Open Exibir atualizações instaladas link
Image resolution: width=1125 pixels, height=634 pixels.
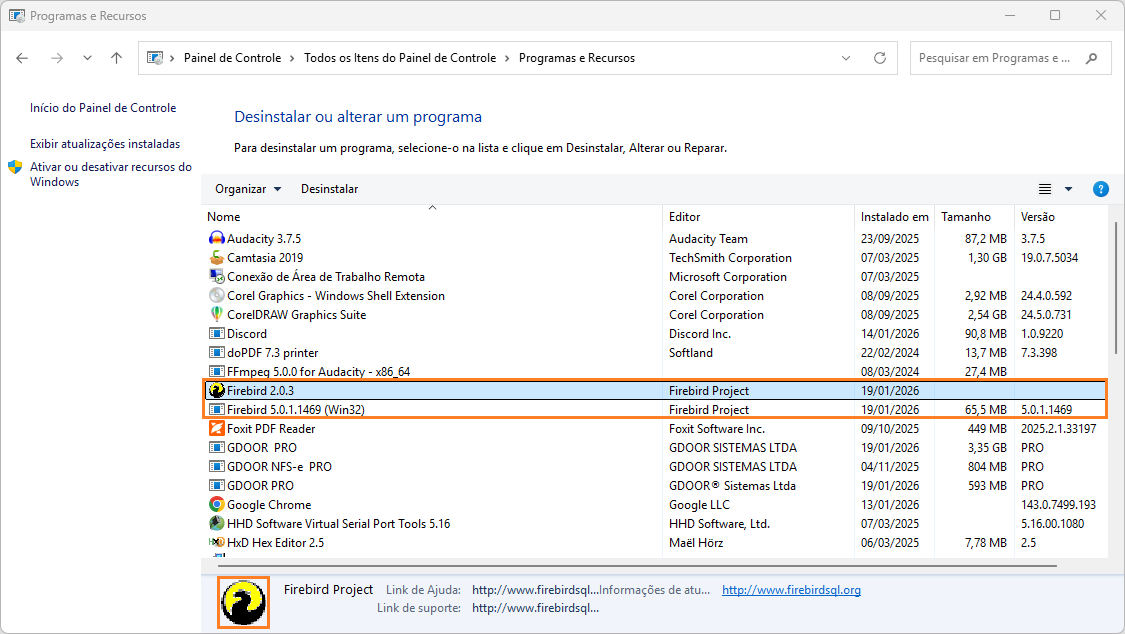pyautogui.click(x=105, y=144)
